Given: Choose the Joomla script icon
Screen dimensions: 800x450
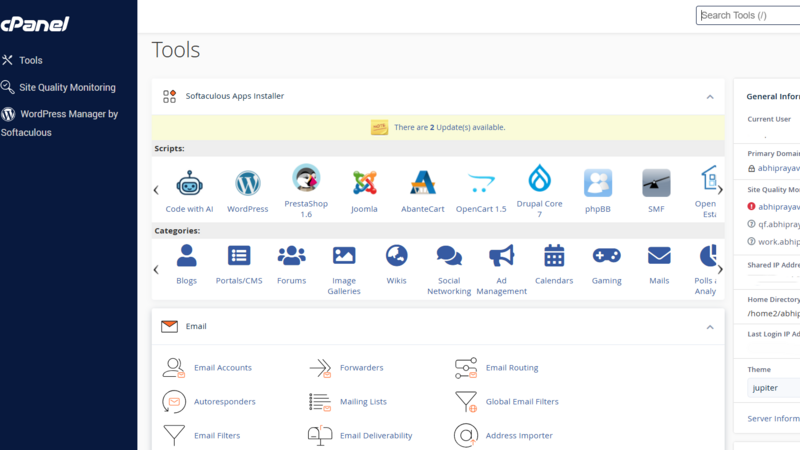Looking at the screenshot, I should 364,183.
